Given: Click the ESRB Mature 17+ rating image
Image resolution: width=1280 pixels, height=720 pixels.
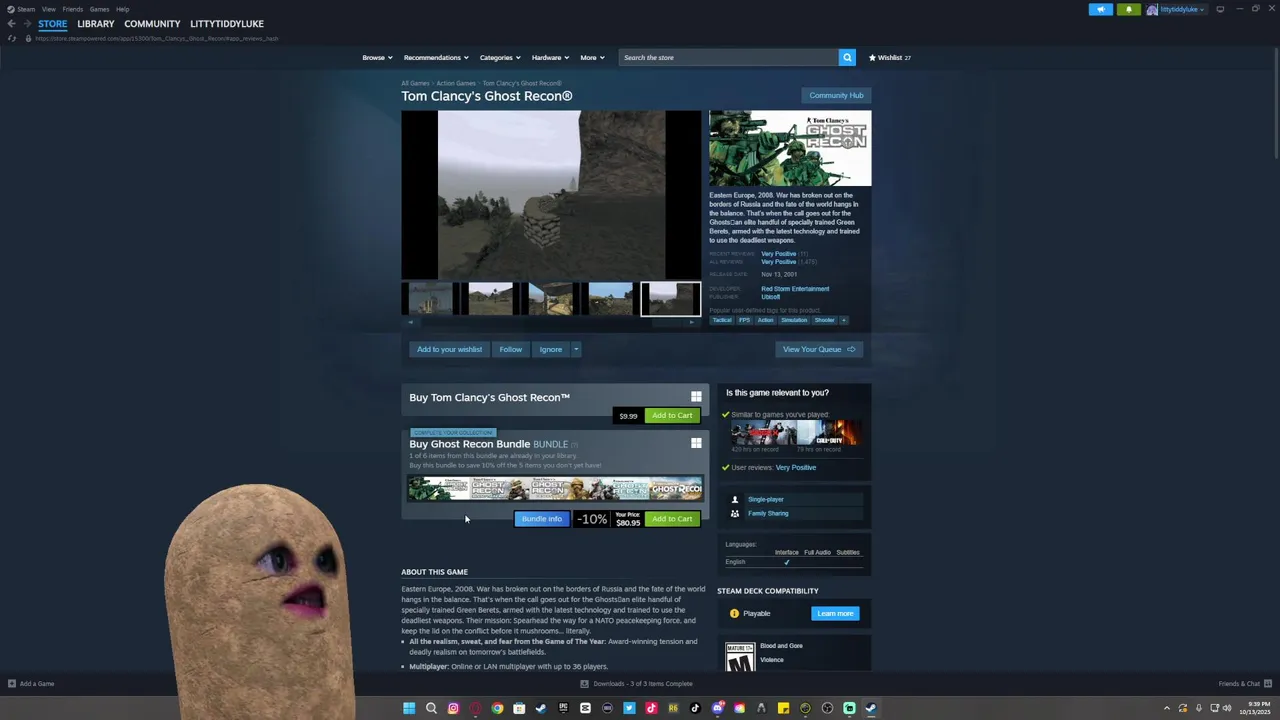Looking at the screenshot, I should coord(740,656).
